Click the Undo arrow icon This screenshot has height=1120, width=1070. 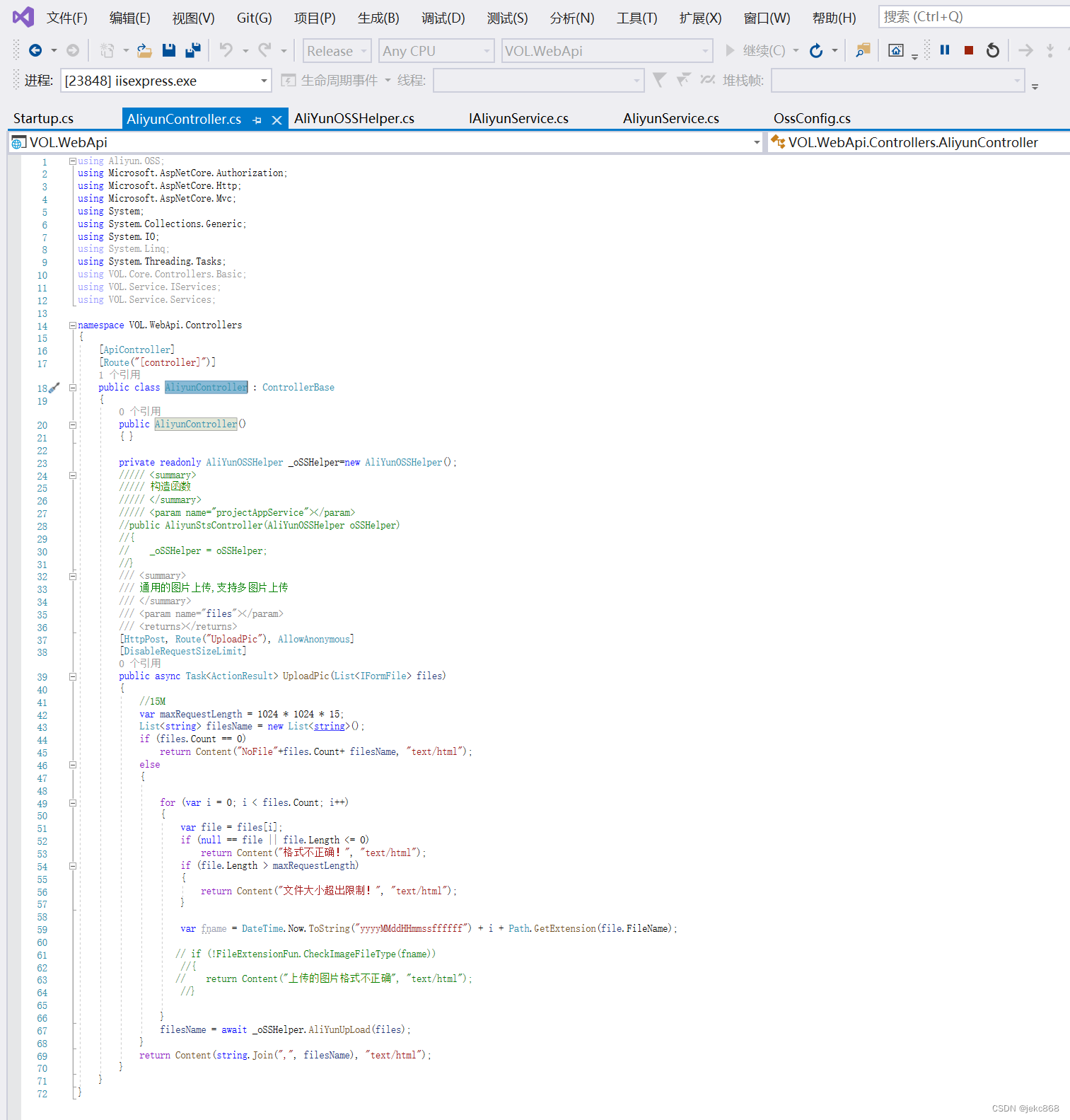coord(226,50)
